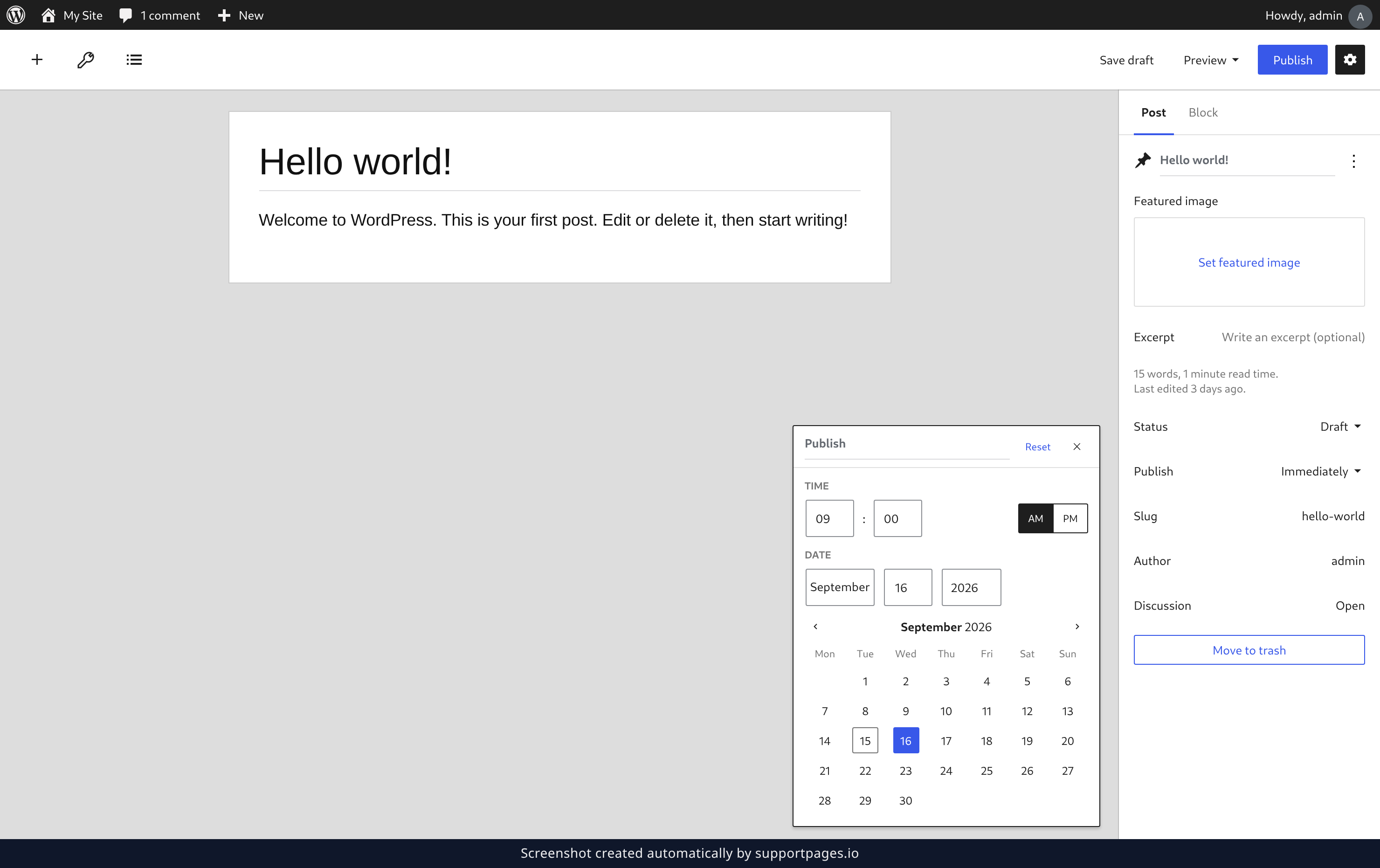Select the Tools wrench icon
Screen dimensions: 1380x868
(x=85, y=60)
